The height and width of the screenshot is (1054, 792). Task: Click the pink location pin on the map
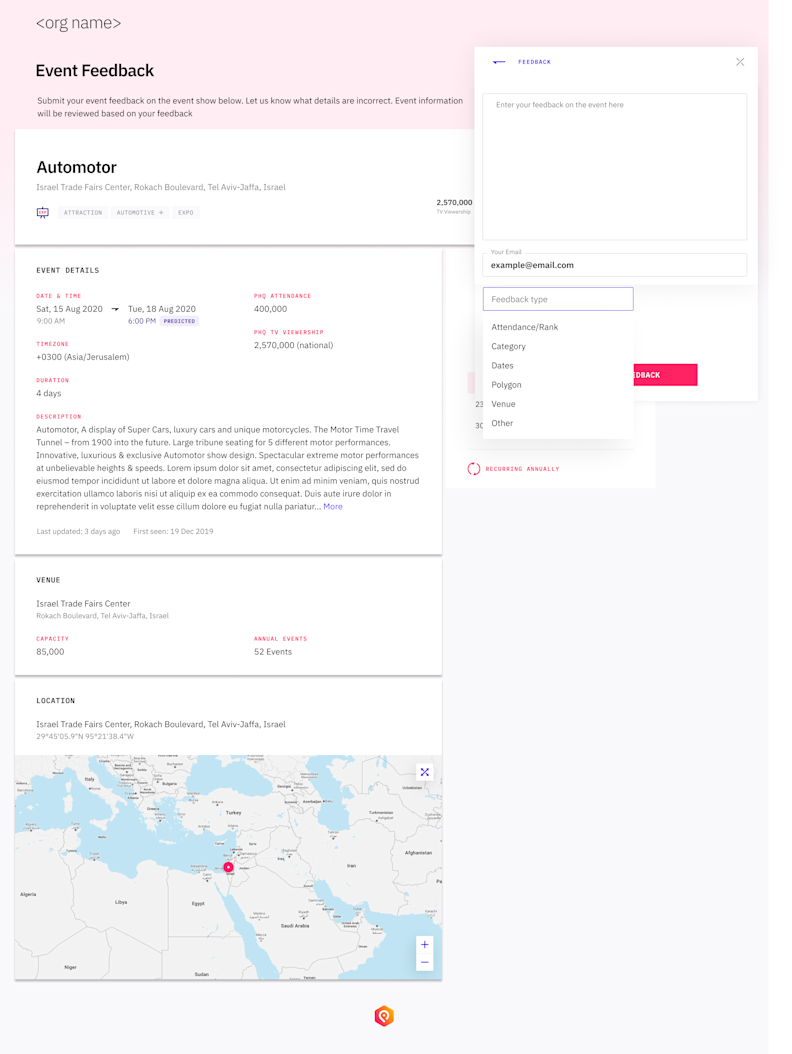(229, 867)
